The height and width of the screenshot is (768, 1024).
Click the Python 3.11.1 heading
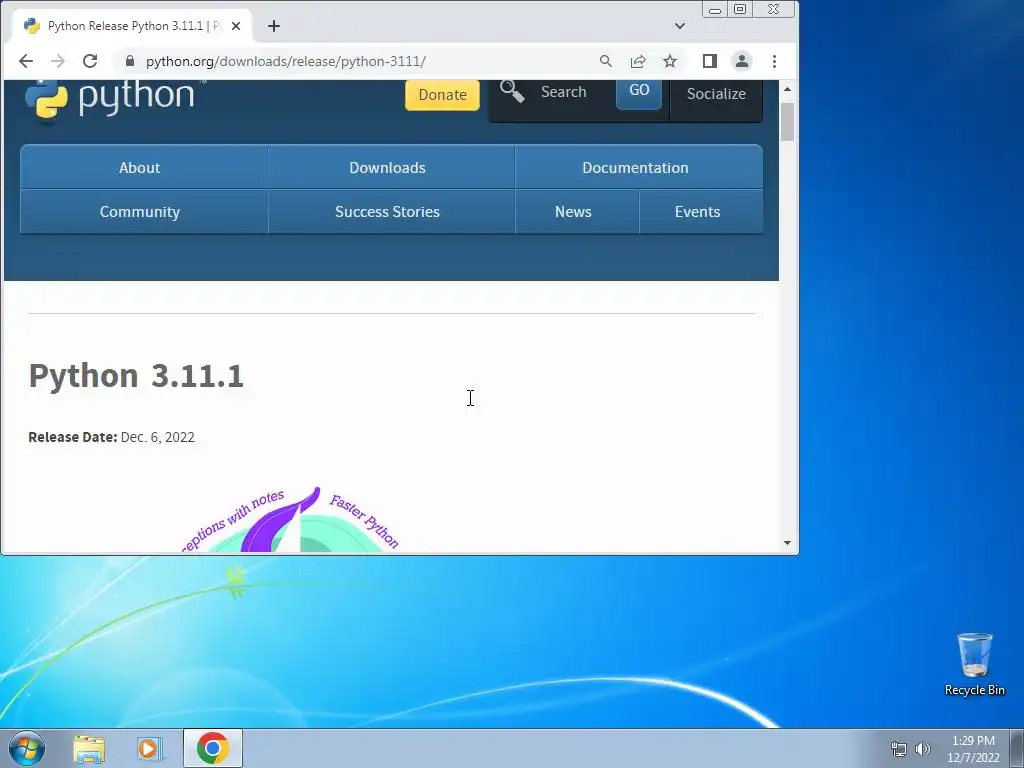click(136, 376)
